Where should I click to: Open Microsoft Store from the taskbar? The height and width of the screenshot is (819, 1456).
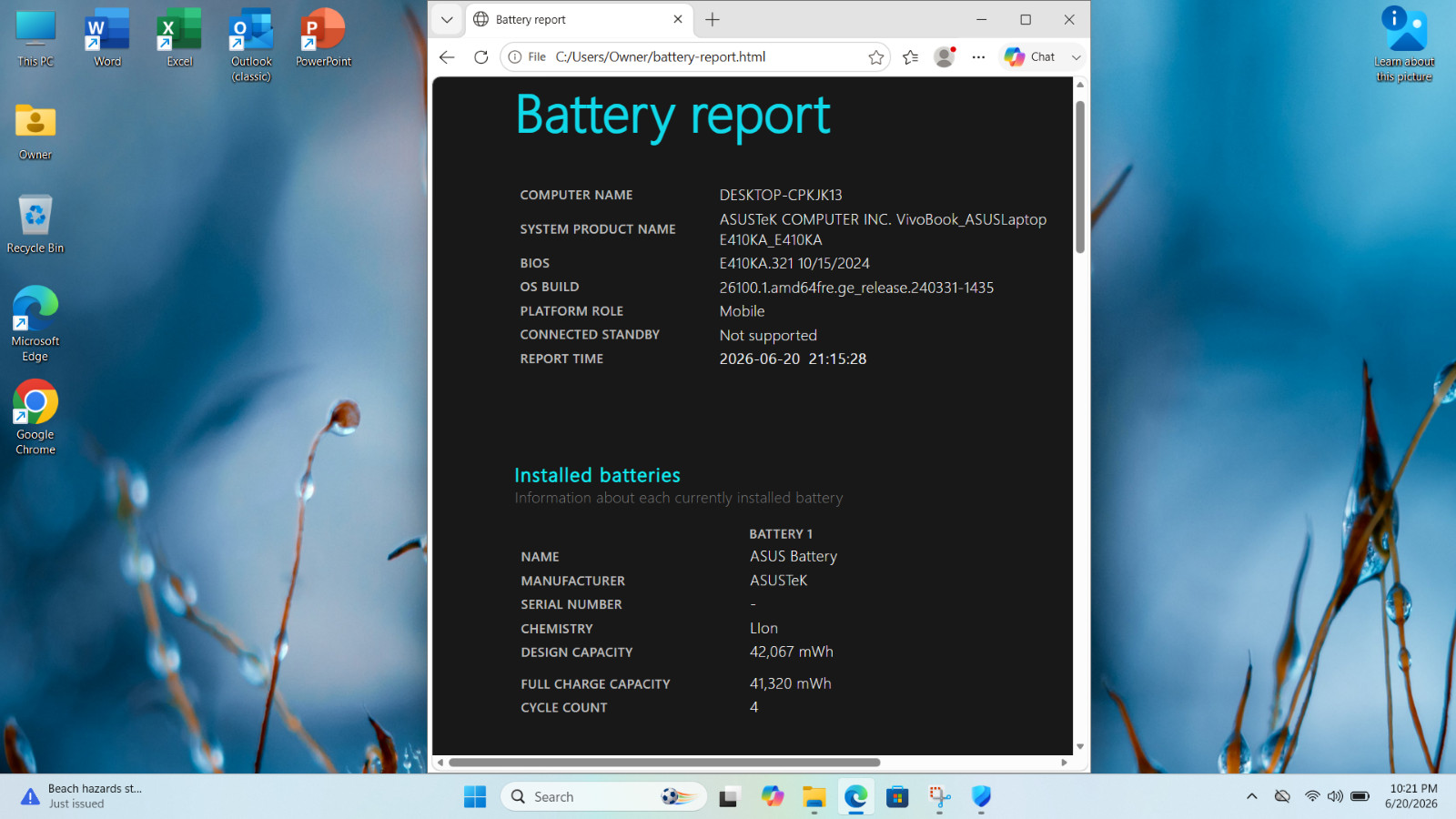(x=898, y=797)
